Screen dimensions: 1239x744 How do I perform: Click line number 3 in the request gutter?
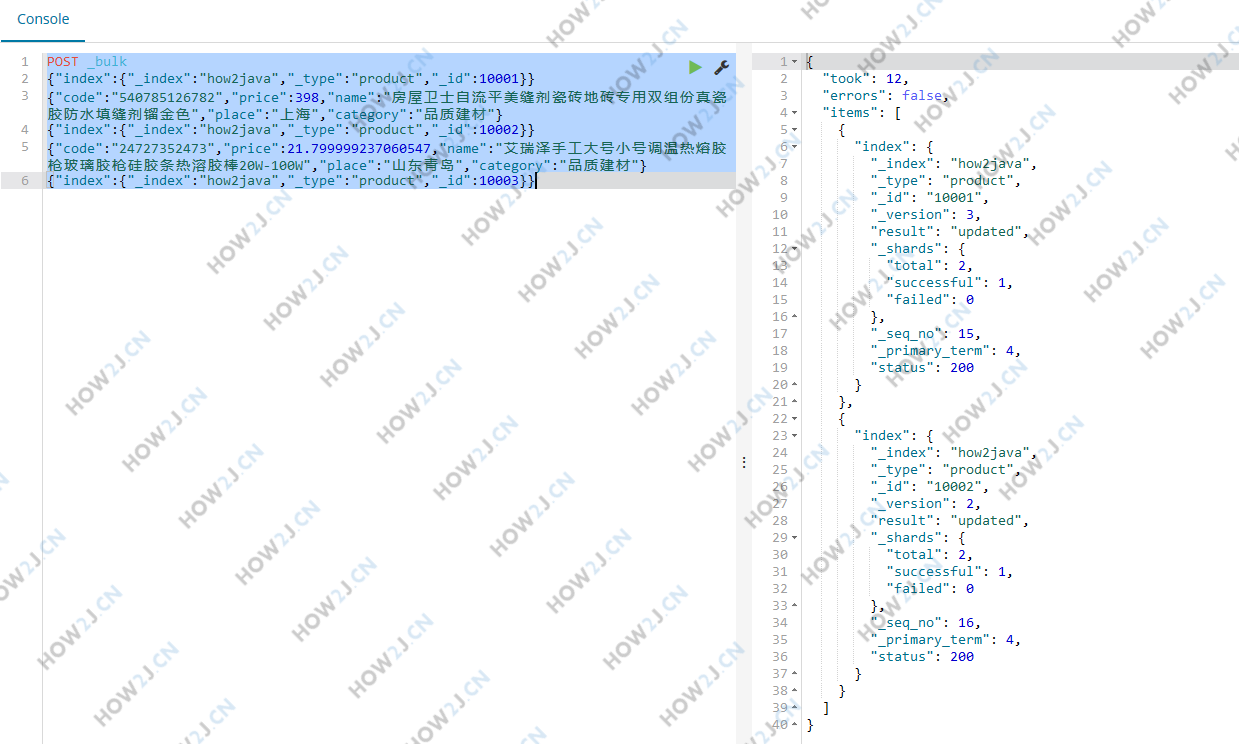pos(25,96)
